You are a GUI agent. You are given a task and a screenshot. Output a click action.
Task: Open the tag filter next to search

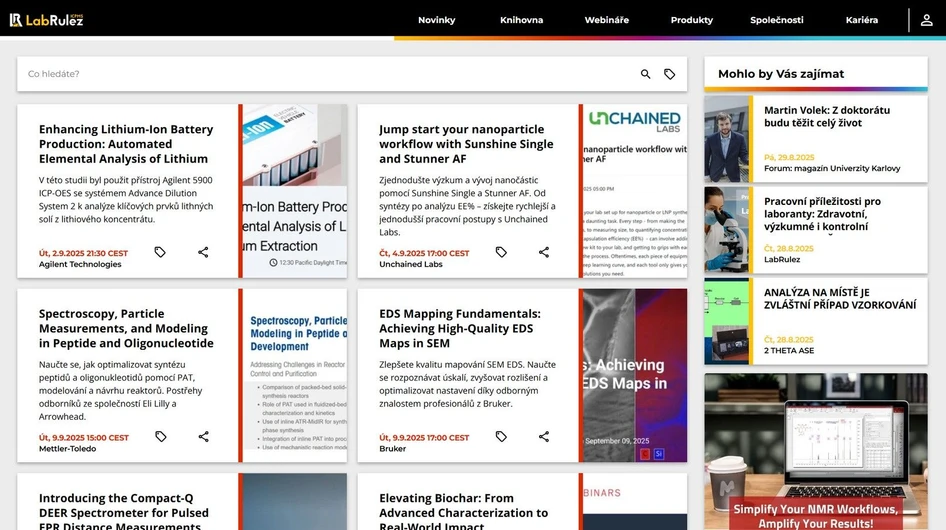pos(670,74)
